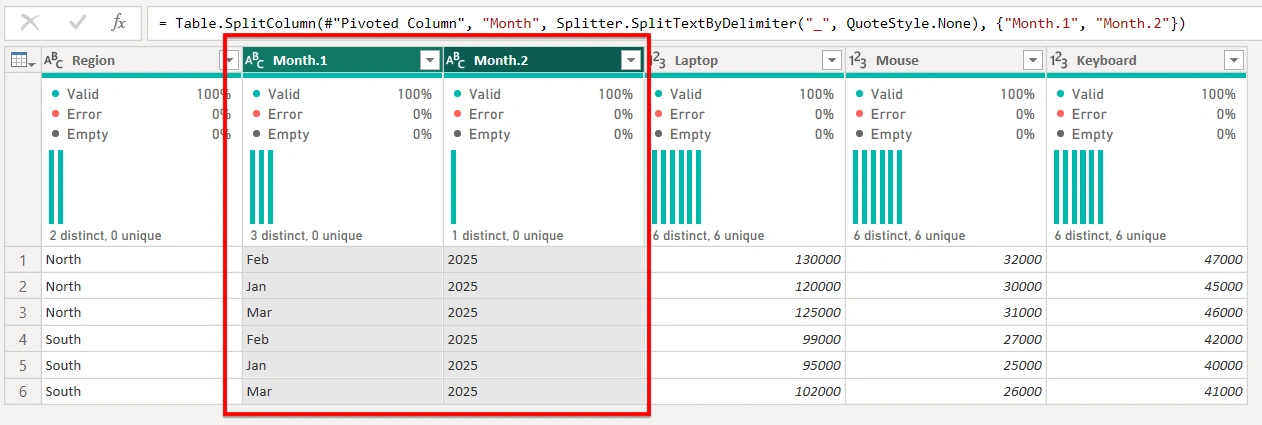Image resolution: width=1262 pixels, height=425 pixels.
Task: Click the Mouse cell 31000
Action: point(945,313)
